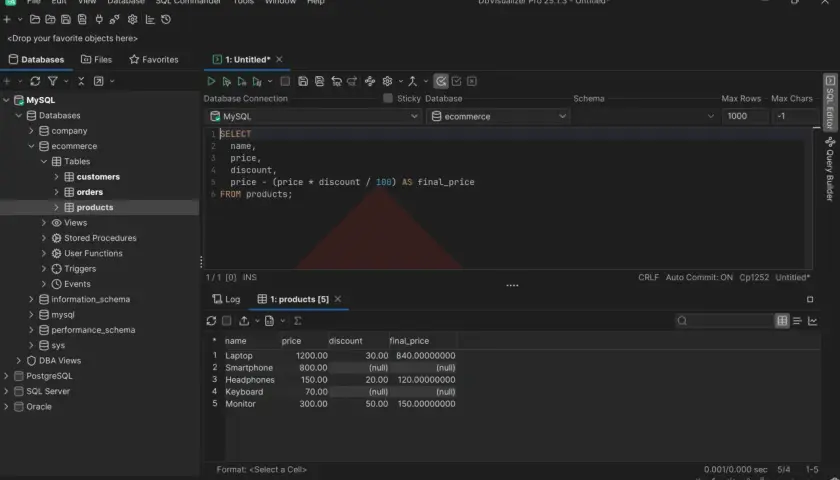Refresh the Databases tree
Screen dimensions: 840x480
35,81
